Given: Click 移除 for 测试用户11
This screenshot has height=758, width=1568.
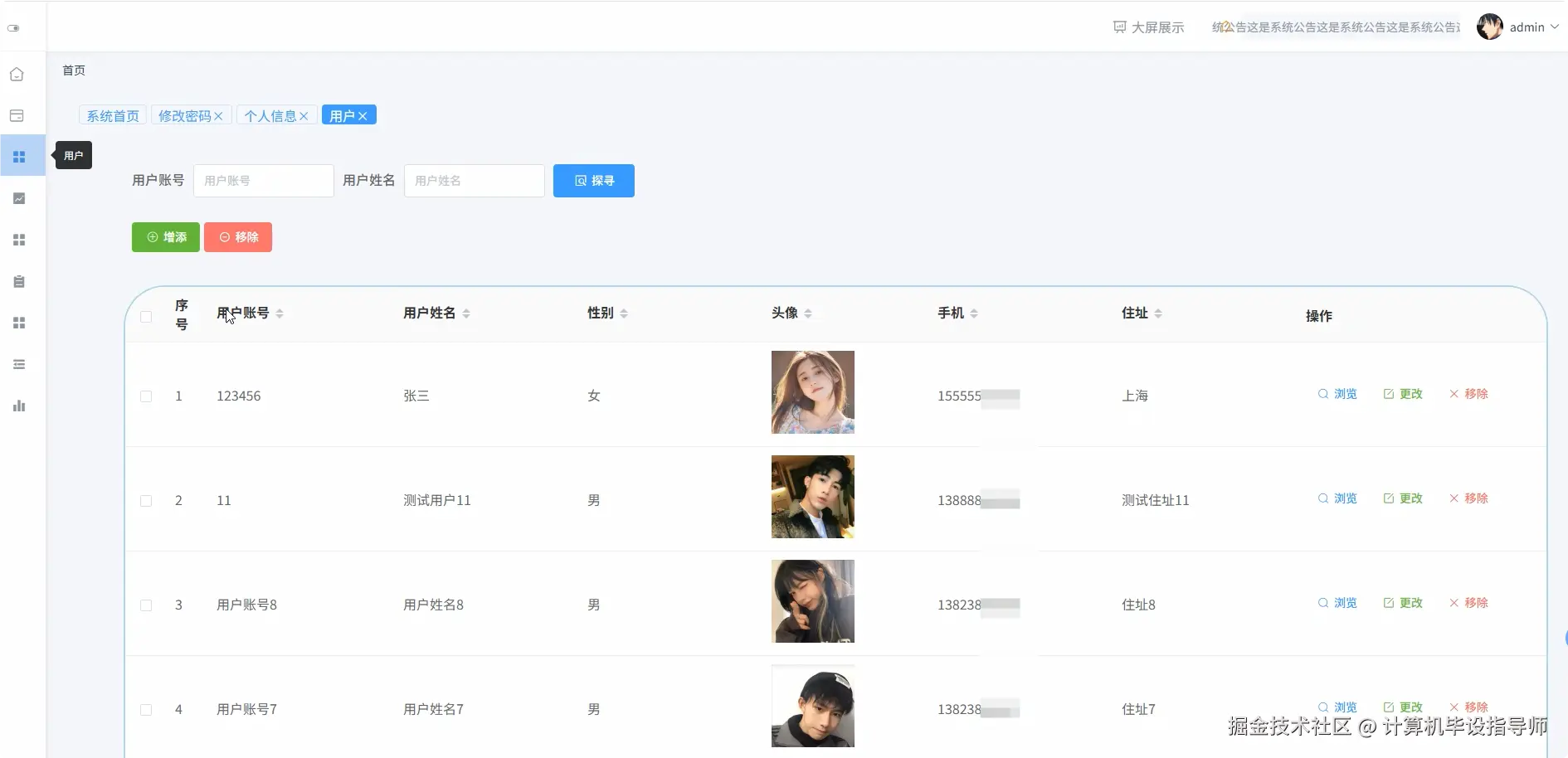Looking at the screenshot, I should tap(1468, 498).
